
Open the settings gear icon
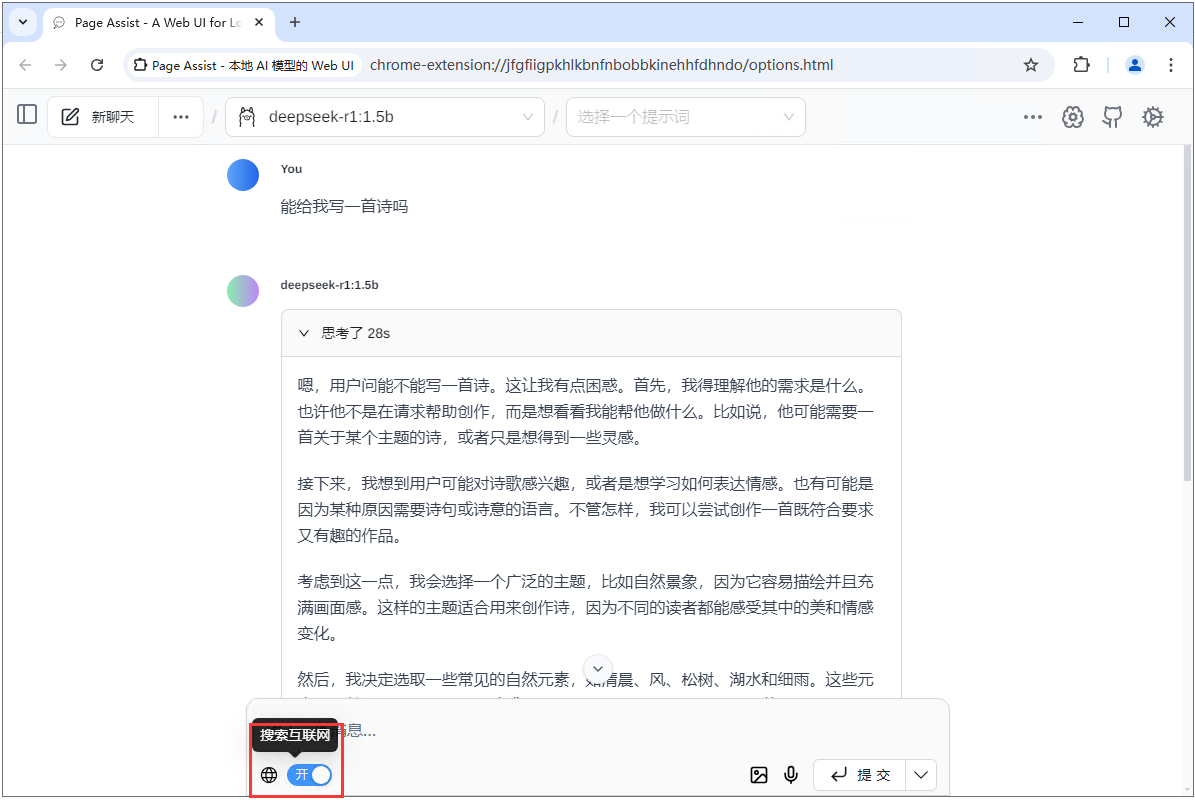(1152, 117)
